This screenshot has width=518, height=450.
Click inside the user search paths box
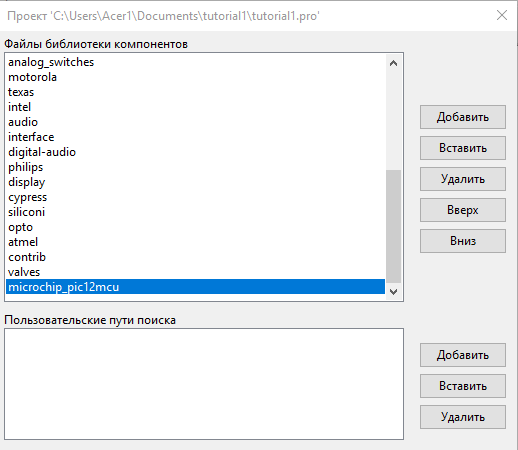pyautogui.click(x=204, y=384)
